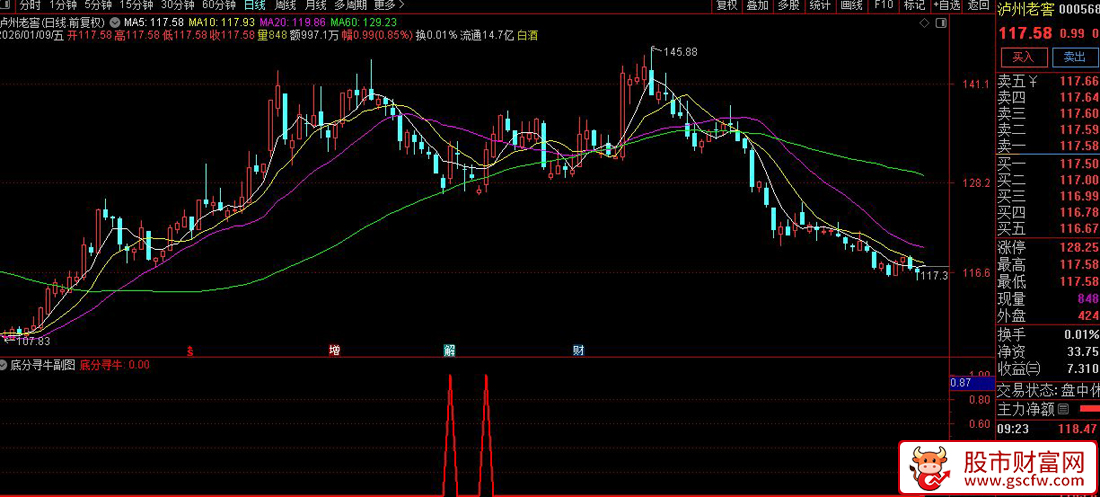Click the 买五 116.67 bid row

tap(1048, 228)
